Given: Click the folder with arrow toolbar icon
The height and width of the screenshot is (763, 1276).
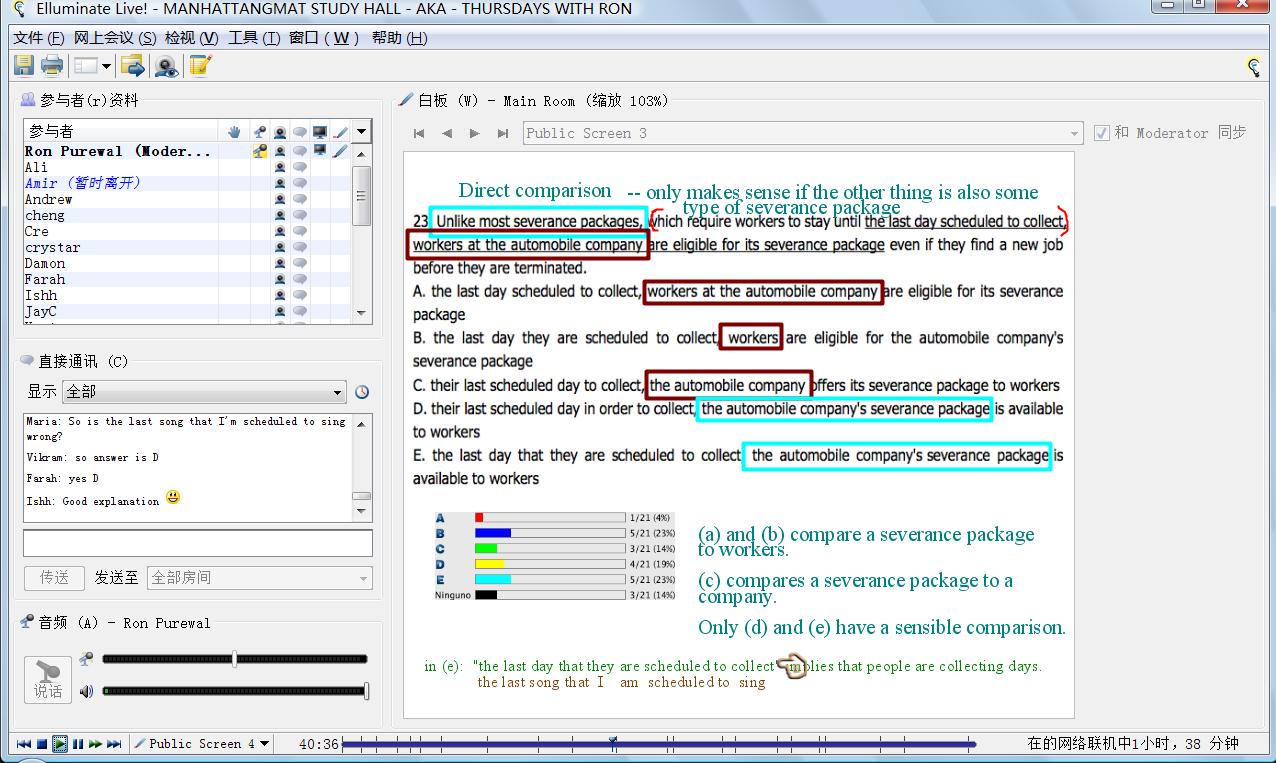Looking at the screenshot, I should click(x=132, y=66).
